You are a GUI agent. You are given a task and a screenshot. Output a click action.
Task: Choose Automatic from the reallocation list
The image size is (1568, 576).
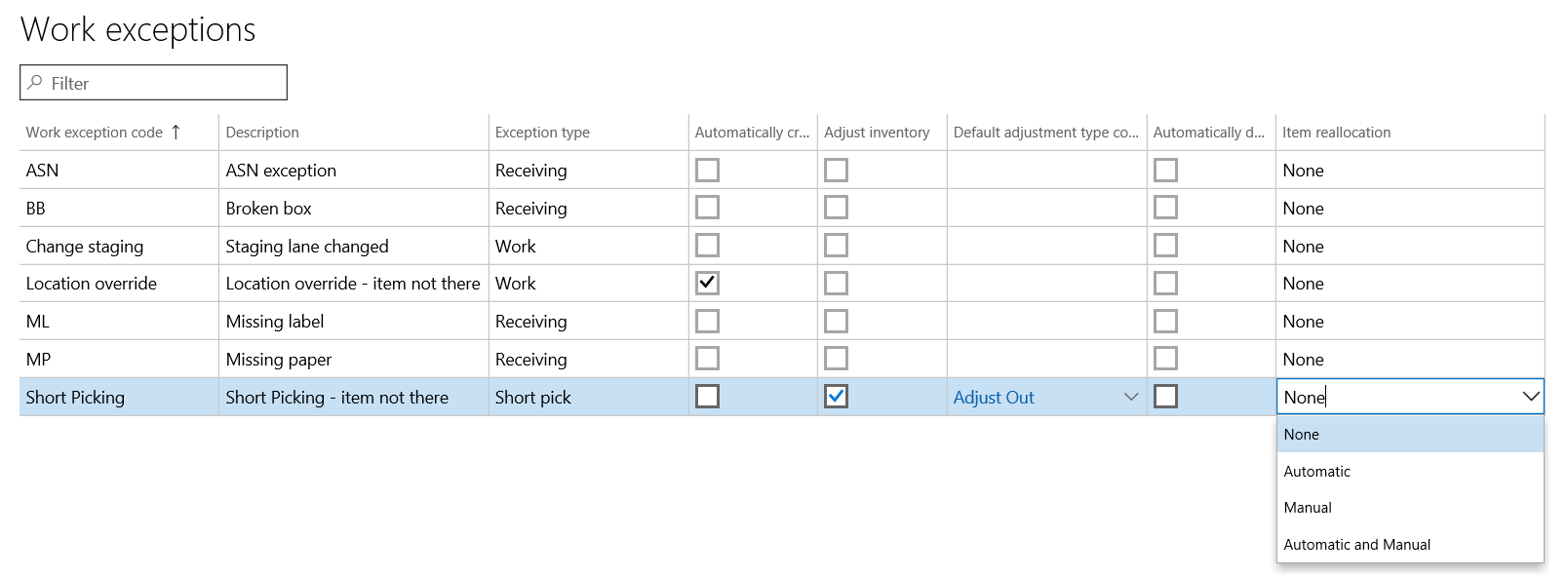tap(1316, 472)
